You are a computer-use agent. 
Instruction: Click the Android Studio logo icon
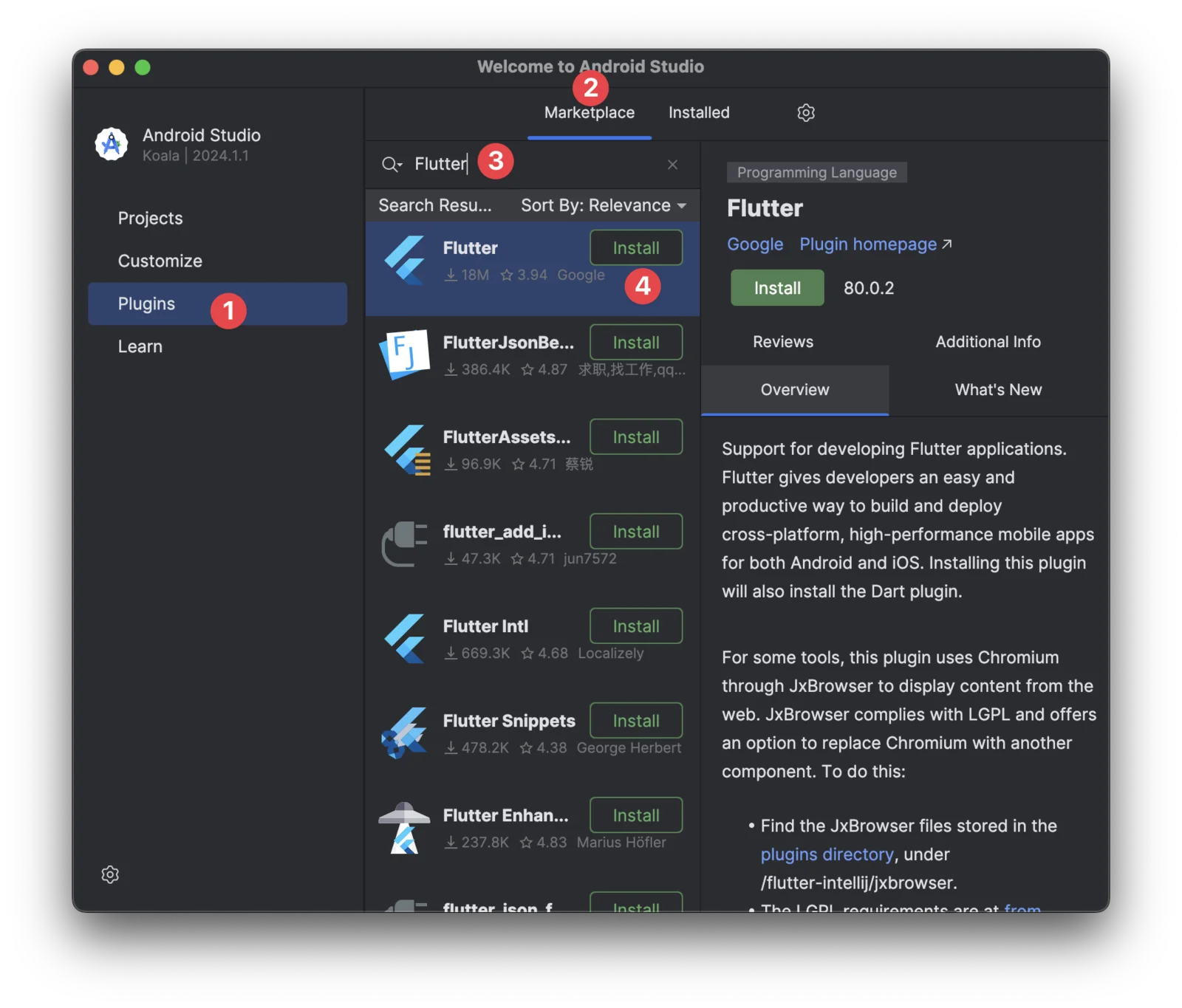click(x=112, y=143)
